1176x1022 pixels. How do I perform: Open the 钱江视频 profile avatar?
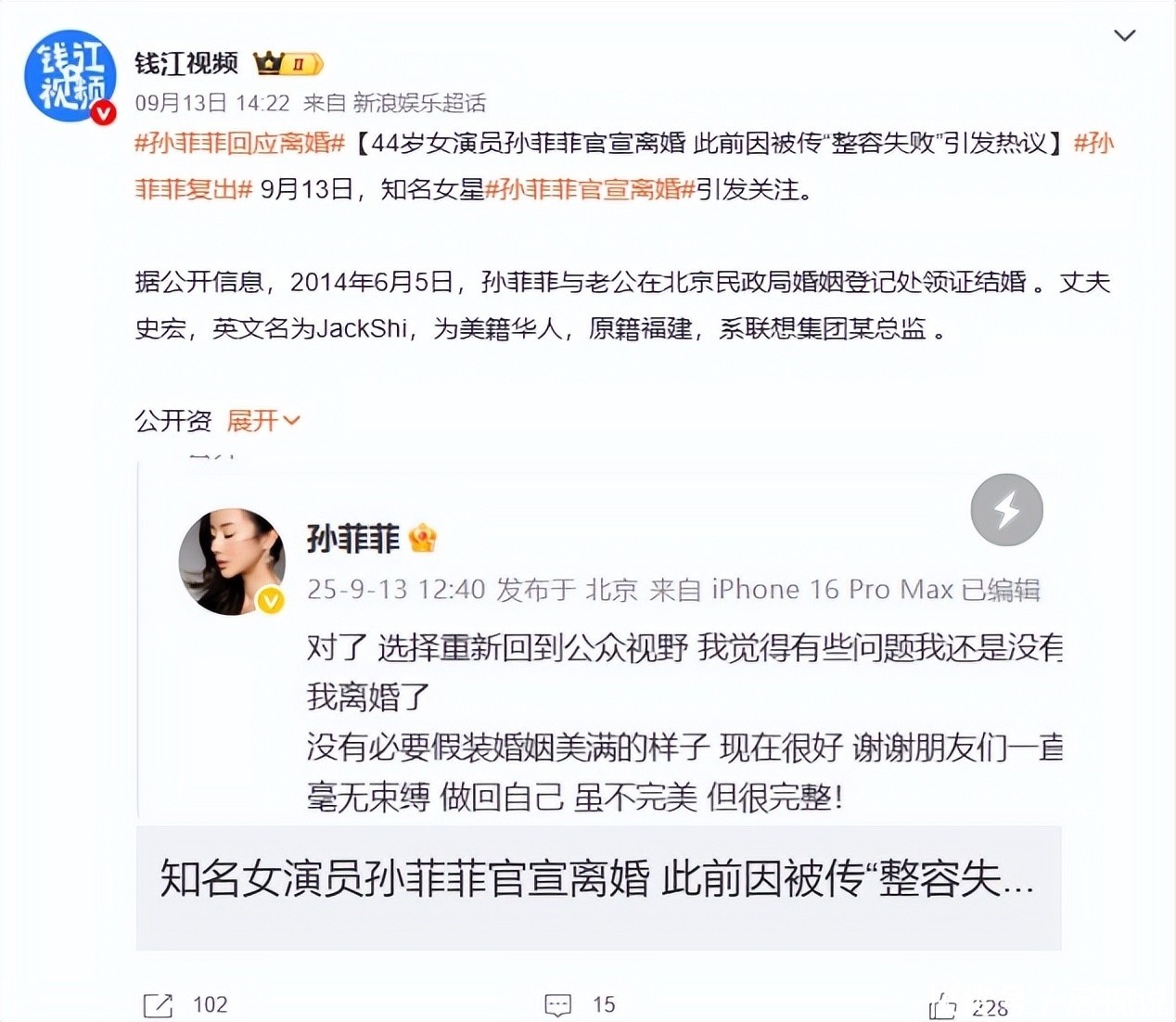click(70, 77)
